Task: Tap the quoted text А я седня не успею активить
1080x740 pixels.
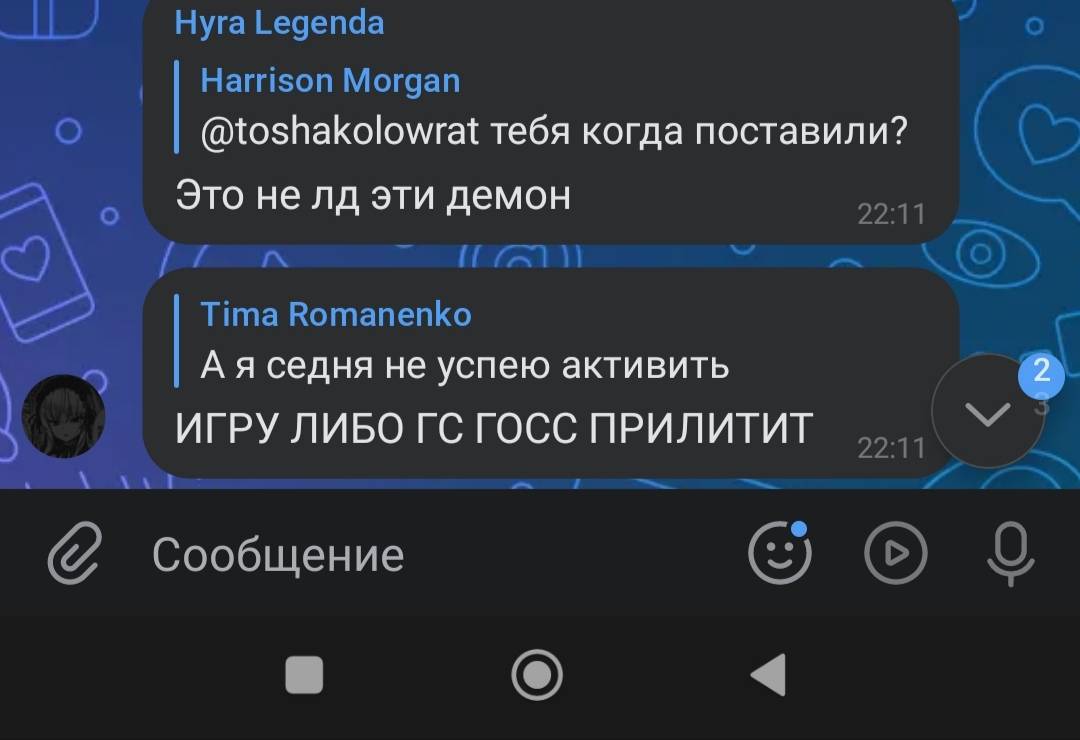Action: coord(464,365)
